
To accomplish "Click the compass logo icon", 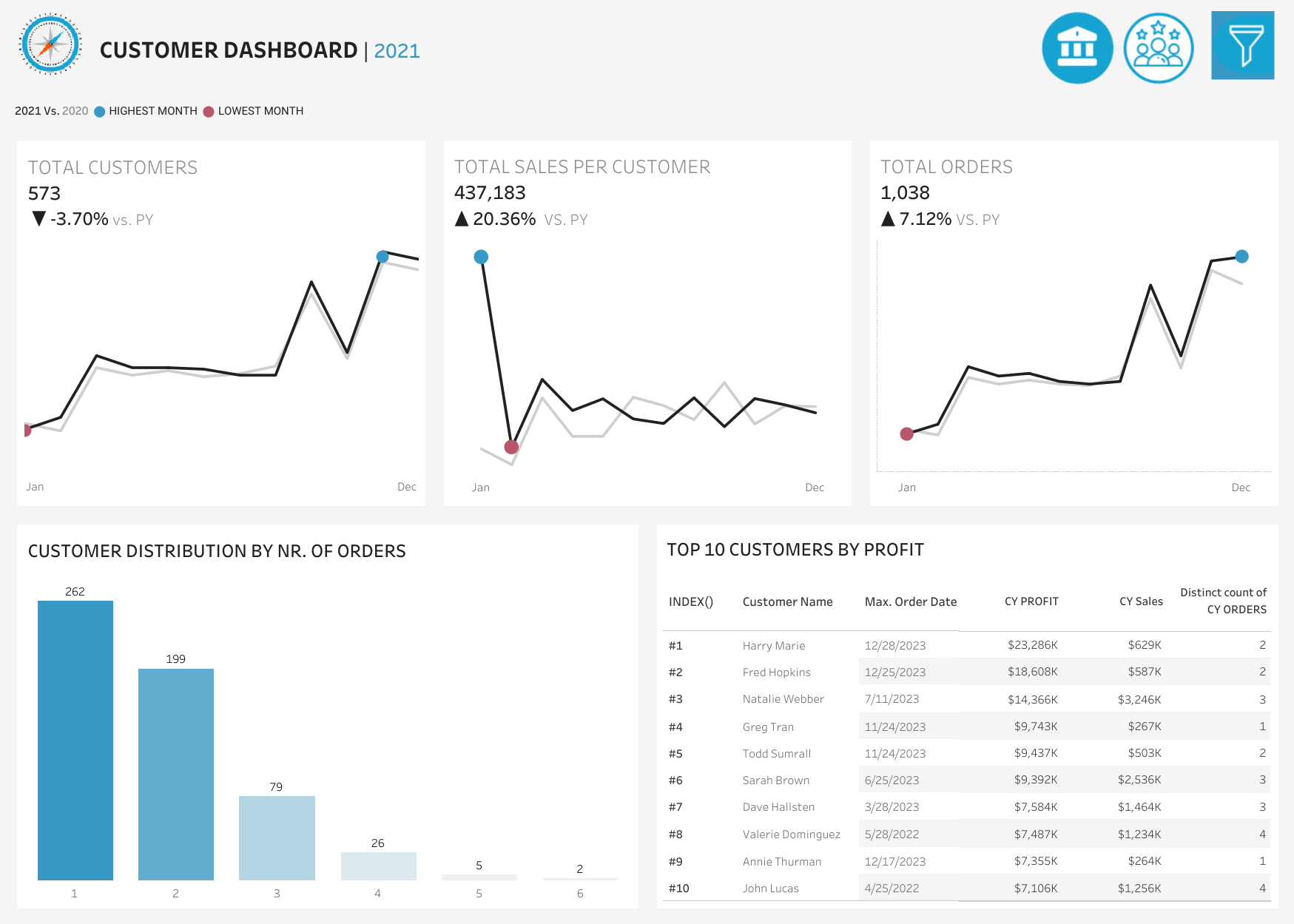I will [x=50, y=44].
